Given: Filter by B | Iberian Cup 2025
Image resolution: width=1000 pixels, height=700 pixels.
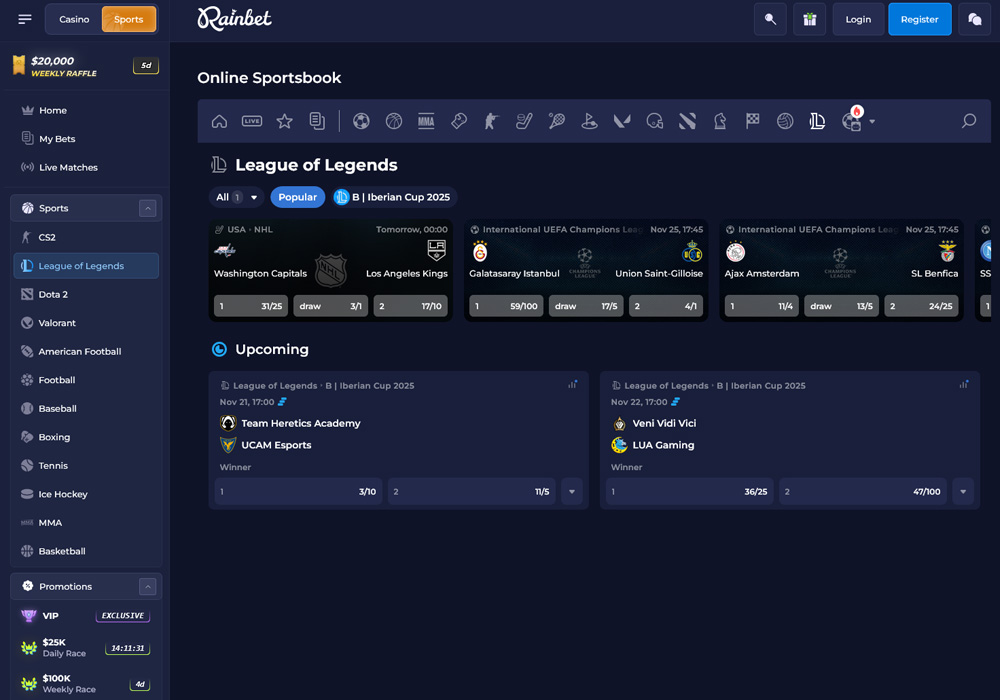Looking at the screenshot, I should [x=392, y=197].
